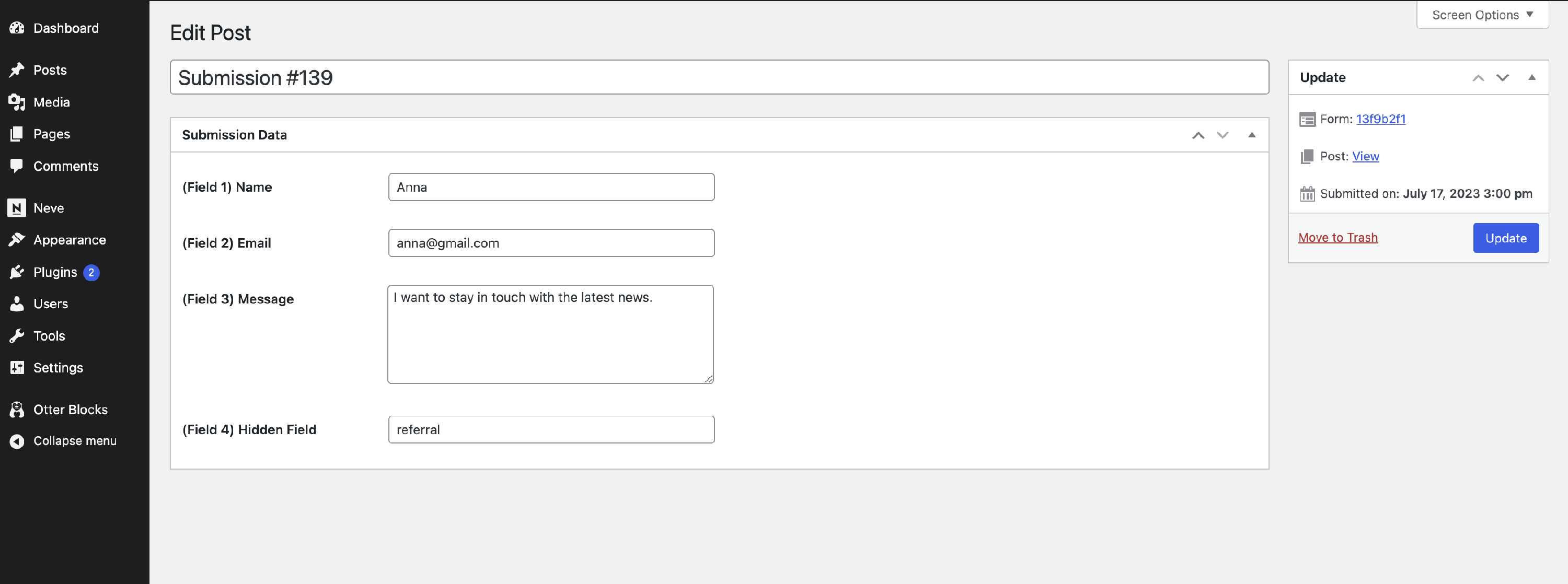Click the Comments speech bubble icon
The image size is (1568, 584).
17,166
